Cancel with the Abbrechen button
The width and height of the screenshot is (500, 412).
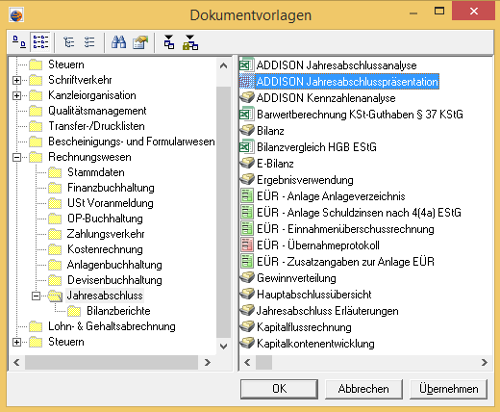[x=364, y=389]
